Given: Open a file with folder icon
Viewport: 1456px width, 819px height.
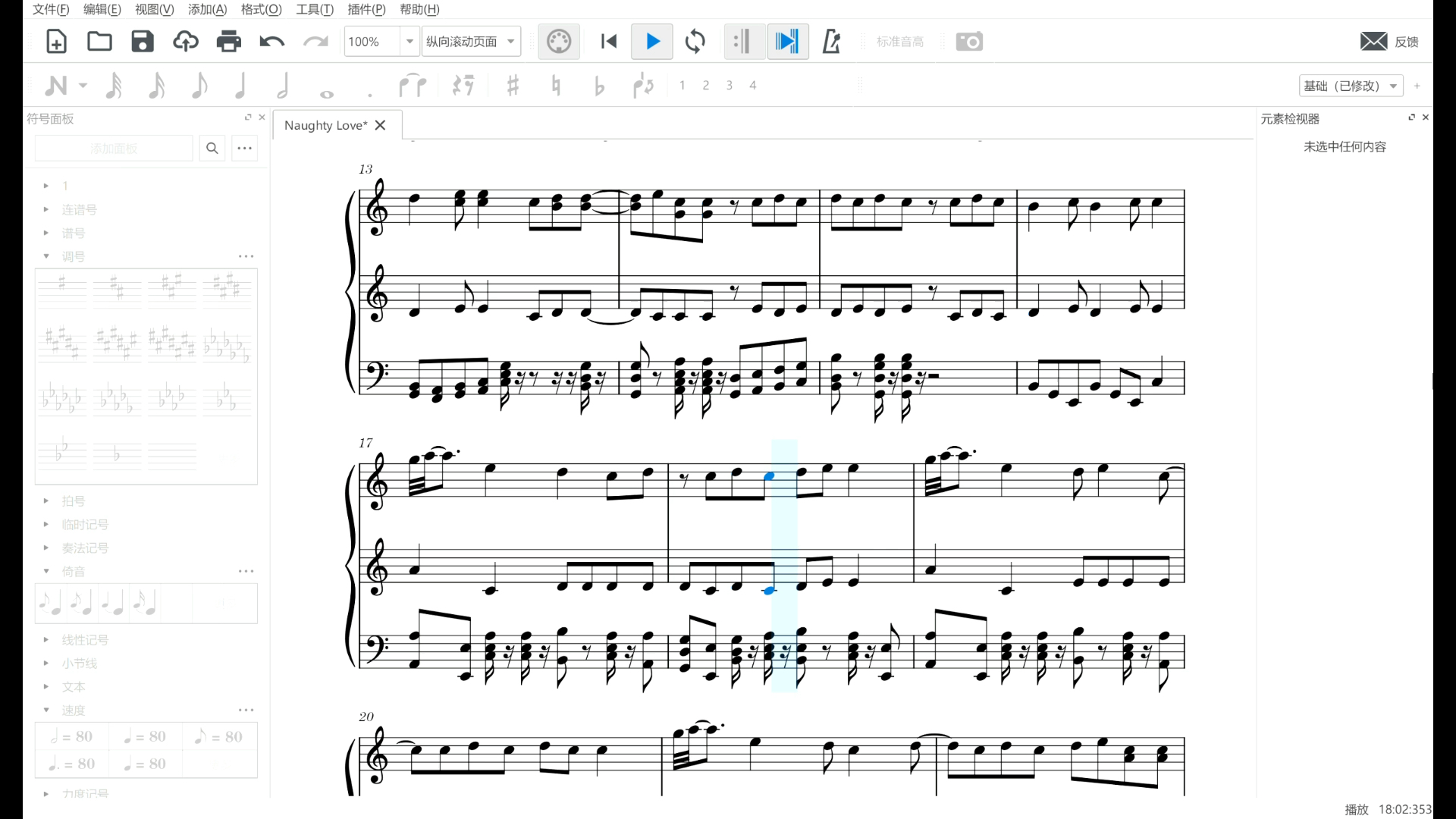Looking at the screenshot, I should (99, 42).
